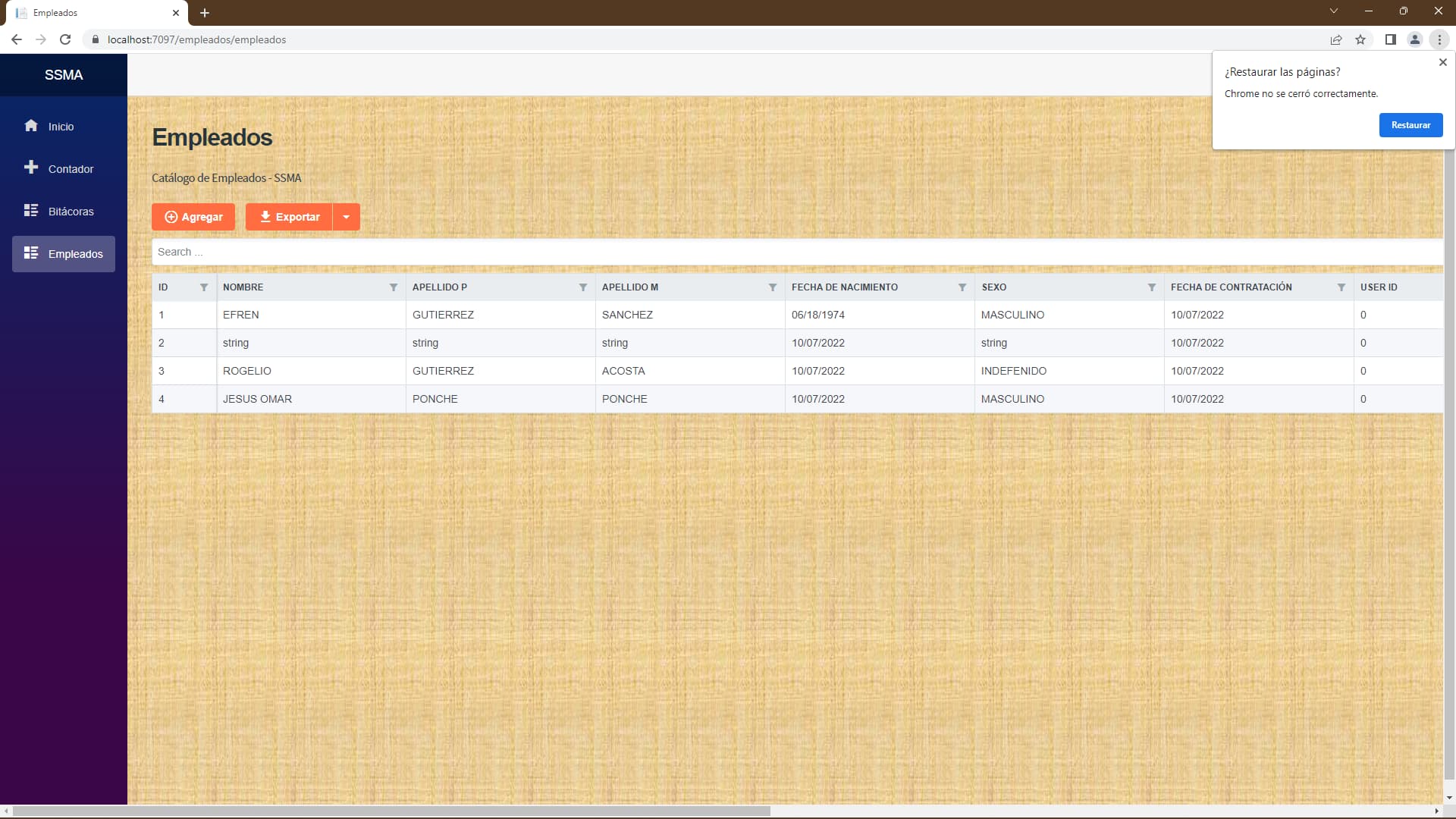Bookmark this page with the star icon
1456x819 pixels.
[1360, 39]
